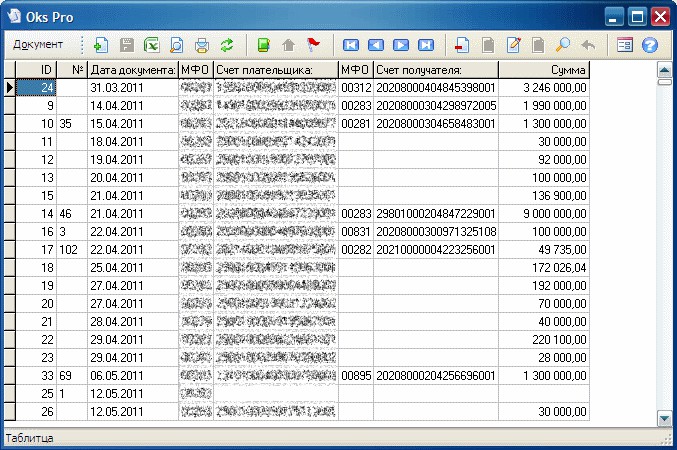The image size is (677, 450).
Task: Select the ID cell 26
Action: click(36, 412)
